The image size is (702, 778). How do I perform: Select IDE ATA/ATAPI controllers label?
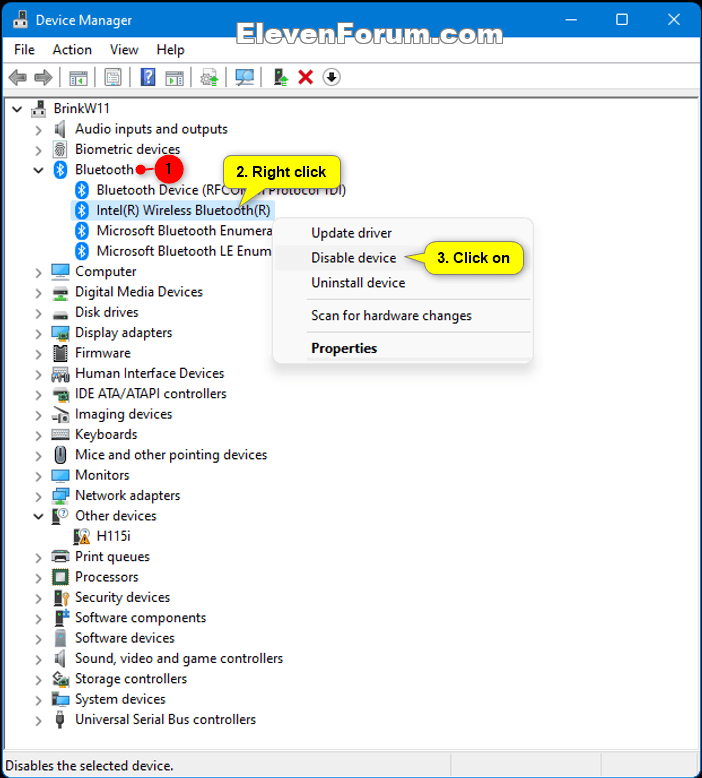pyautogui.click(x=150, y=393)
